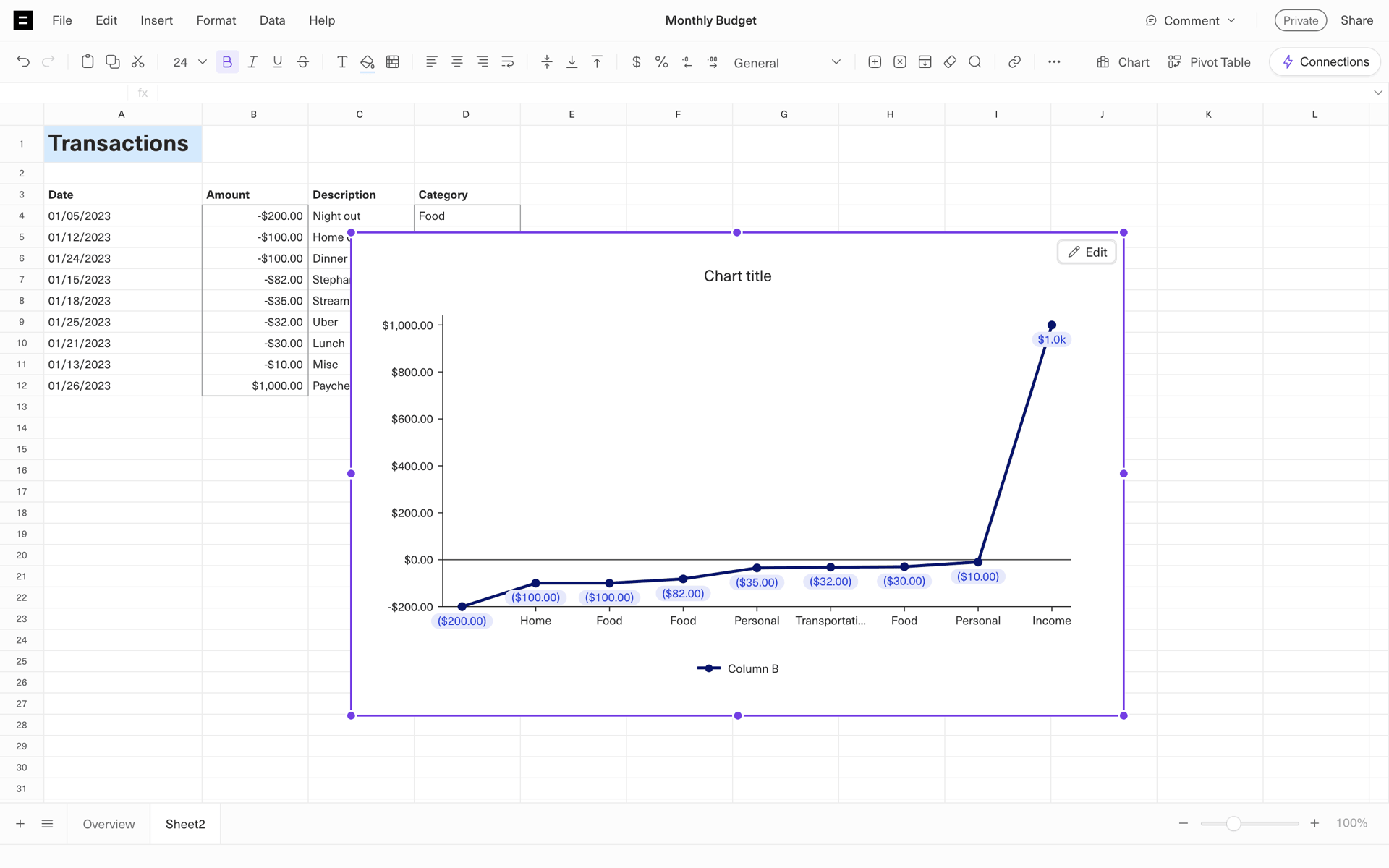Select column B header
Image resolution: width=1389 pixels, height=868 pixels.
(x=254, y=114)
